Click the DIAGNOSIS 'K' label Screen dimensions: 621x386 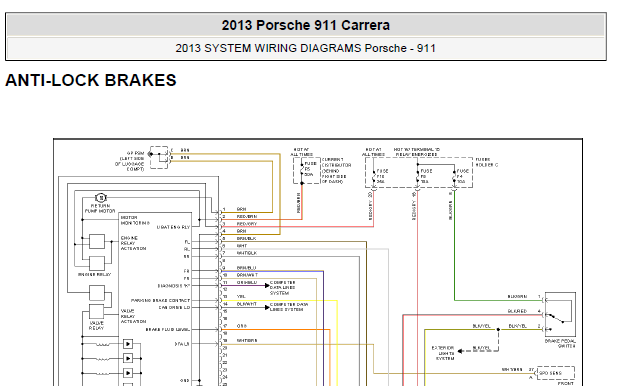[x=174, y=285]
